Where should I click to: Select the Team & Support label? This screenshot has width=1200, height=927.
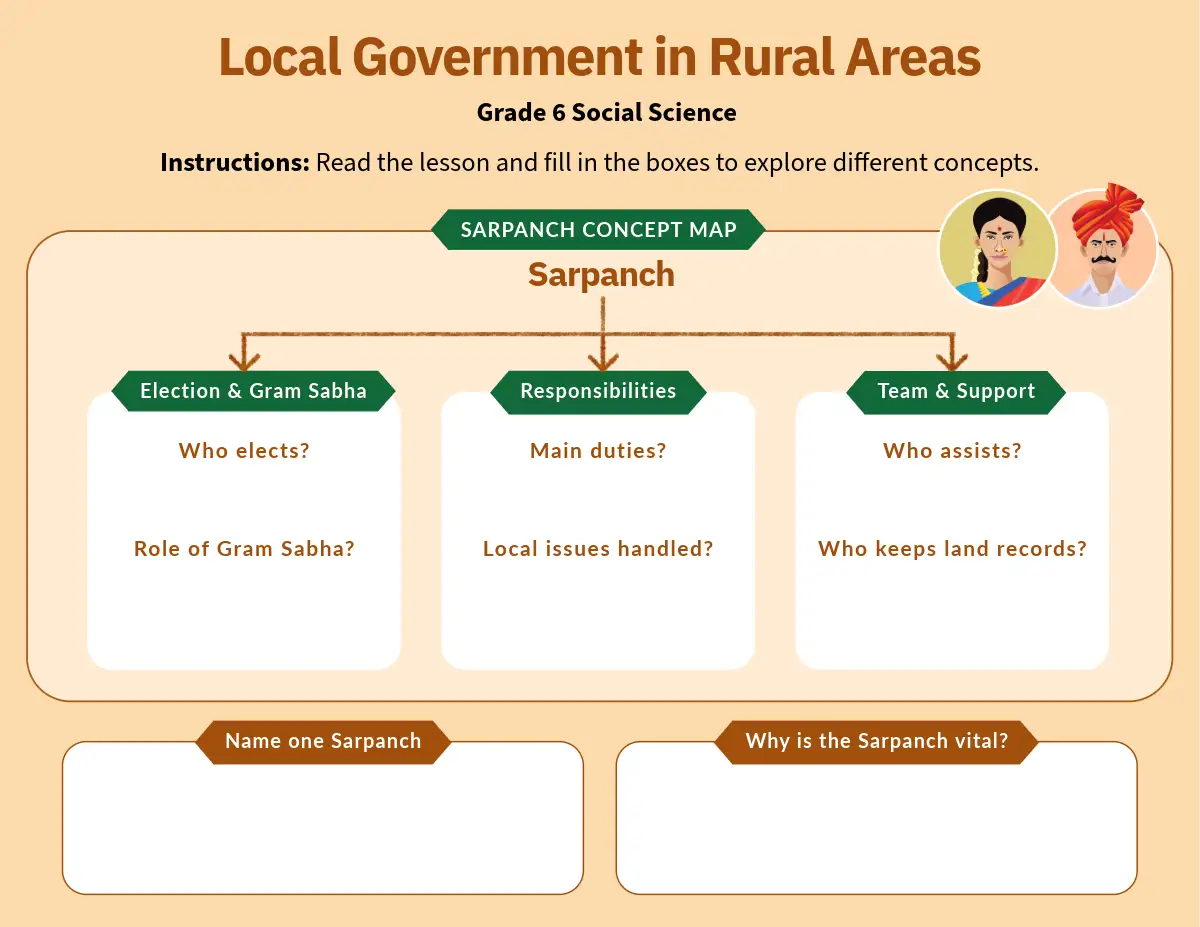(x=956, y=391)
